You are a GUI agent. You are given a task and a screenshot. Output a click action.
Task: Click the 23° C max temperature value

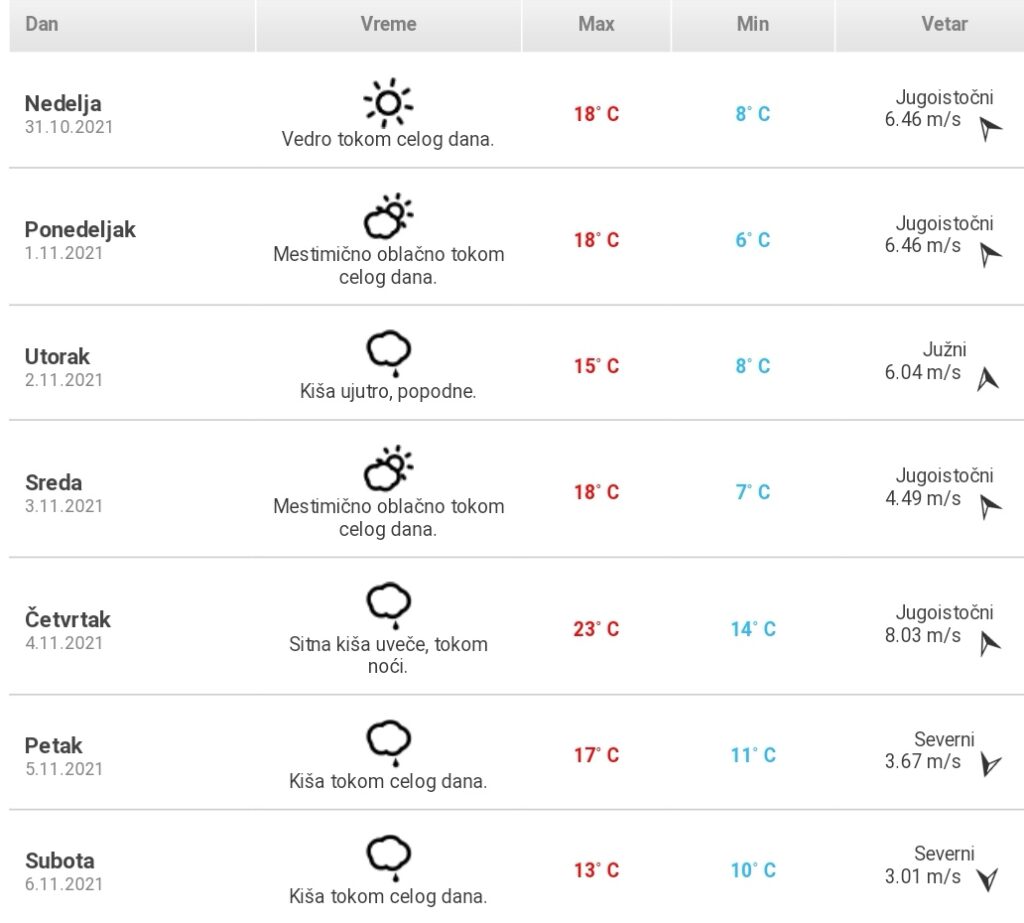(596, 629)
